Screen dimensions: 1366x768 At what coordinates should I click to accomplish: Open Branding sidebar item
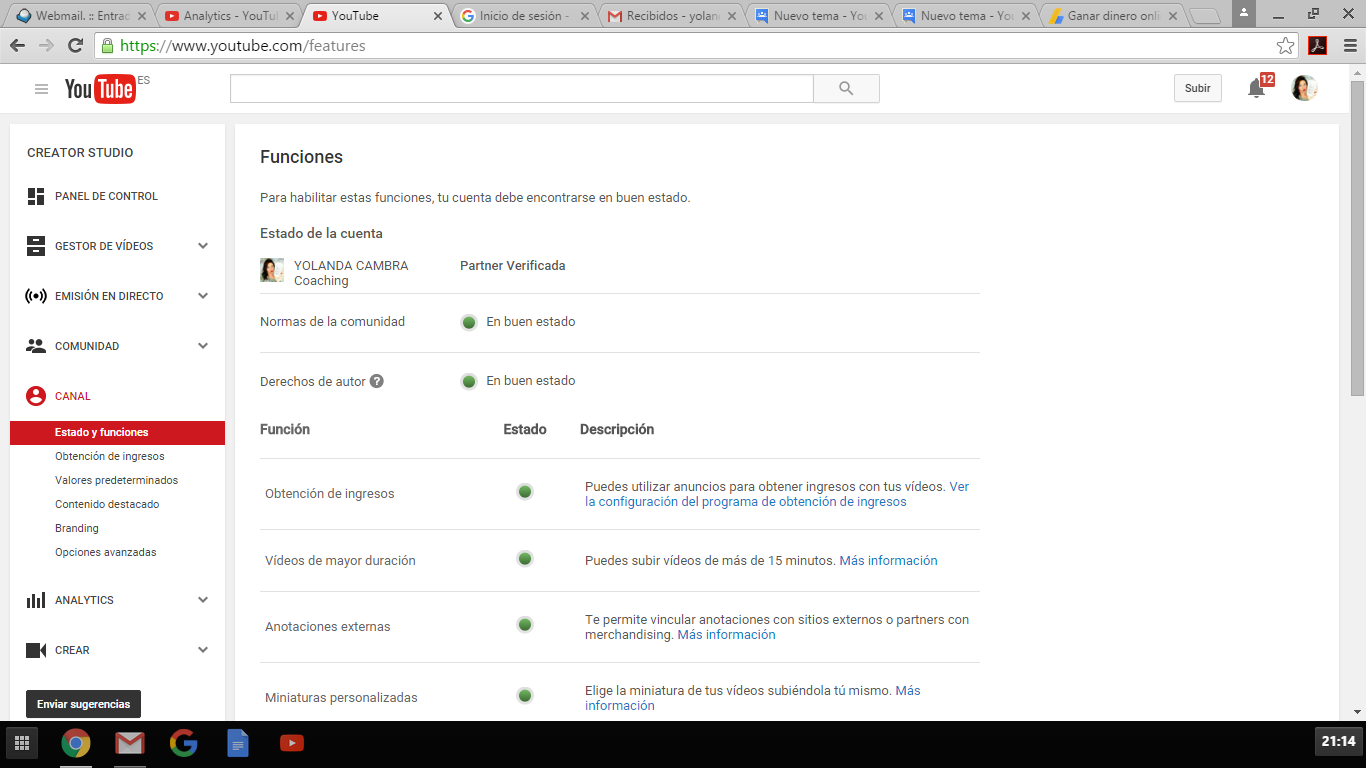coord(77,528)
